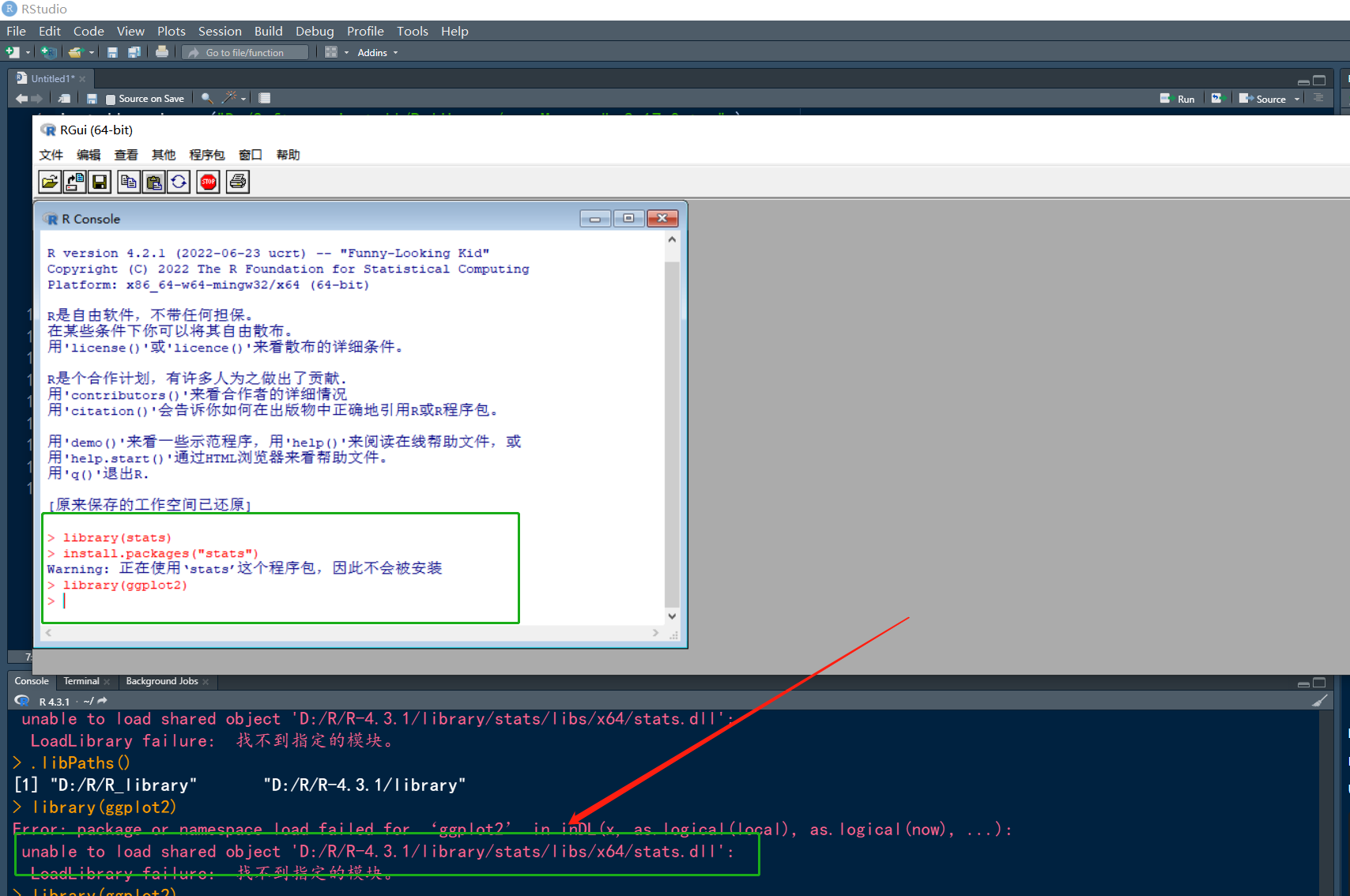Open the View menu
The height and width of the screenshot is (896, 1350).
130,31
